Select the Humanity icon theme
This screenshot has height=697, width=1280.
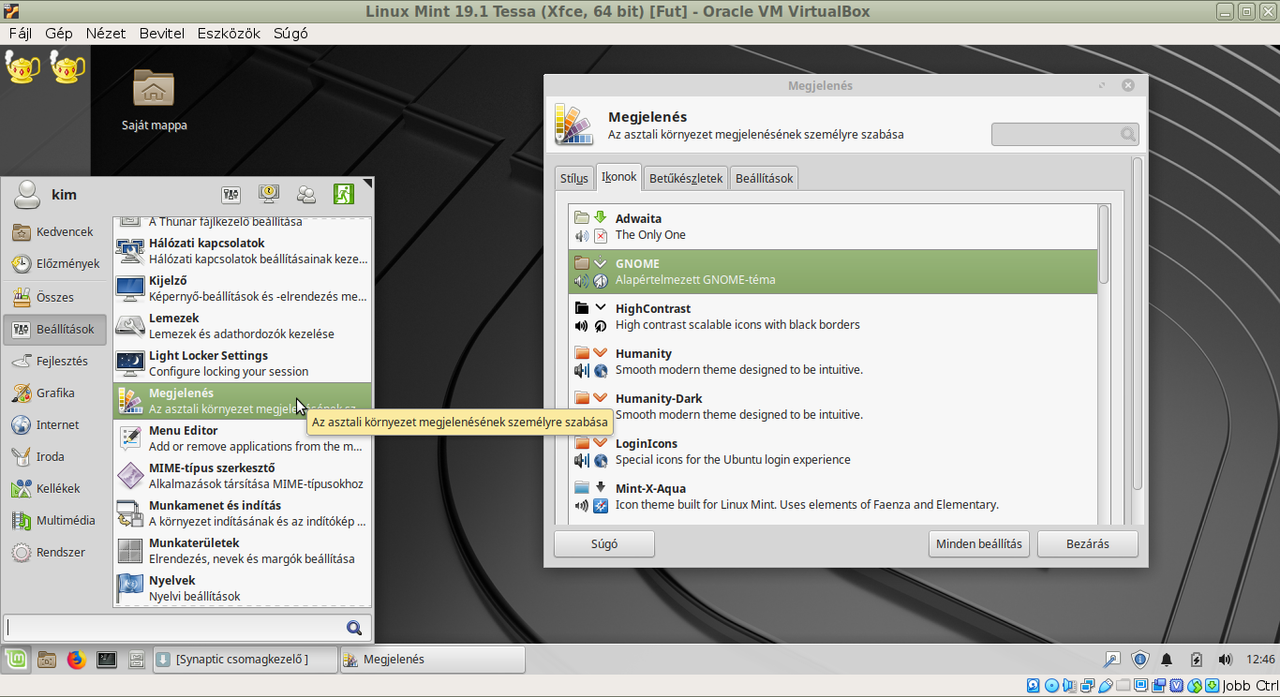pos(832,361)
